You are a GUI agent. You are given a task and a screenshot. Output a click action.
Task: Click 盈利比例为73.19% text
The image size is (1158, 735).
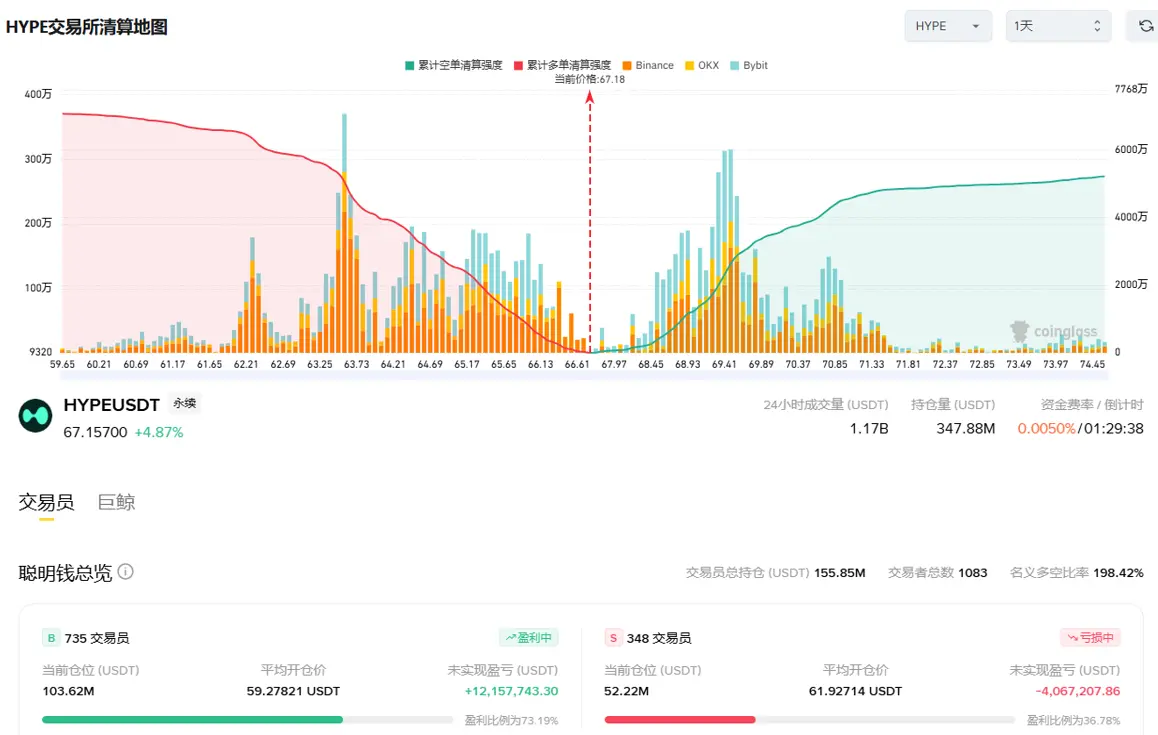pos(511,720)
